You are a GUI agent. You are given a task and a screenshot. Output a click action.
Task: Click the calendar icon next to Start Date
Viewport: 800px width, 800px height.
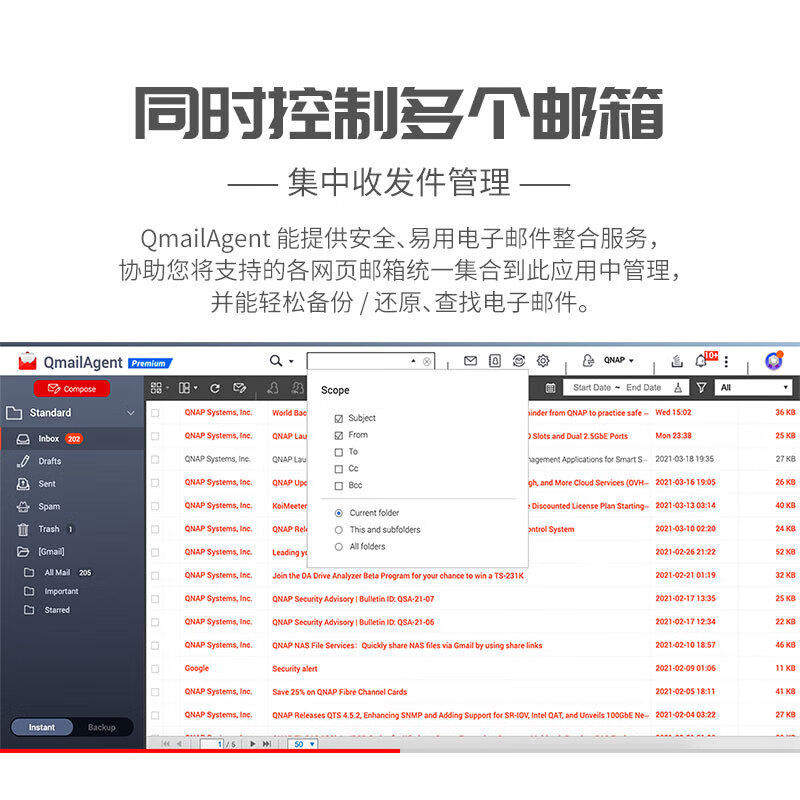(550, 387)
